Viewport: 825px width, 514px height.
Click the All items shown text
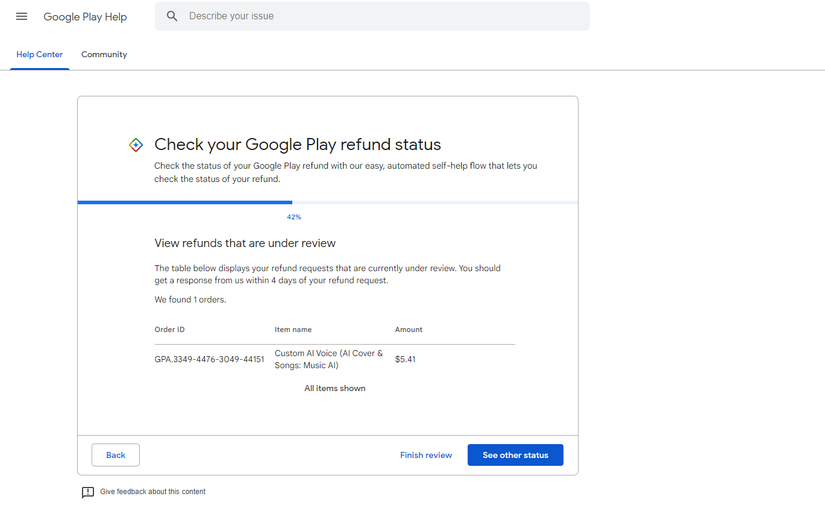pos(335,388)
